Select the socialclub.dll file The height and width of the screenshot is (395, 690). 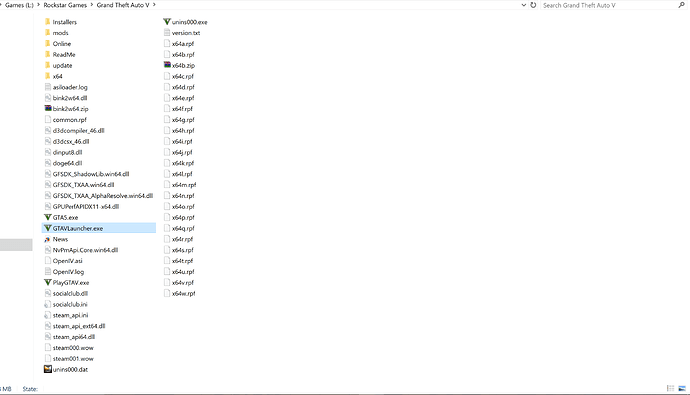coord(70,293)
